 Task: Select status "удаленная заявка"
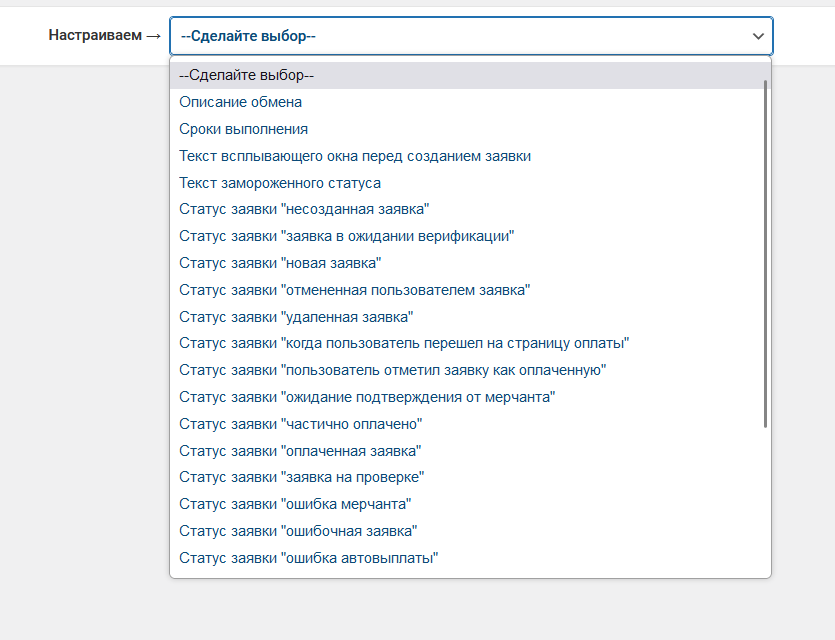(296, 317)
